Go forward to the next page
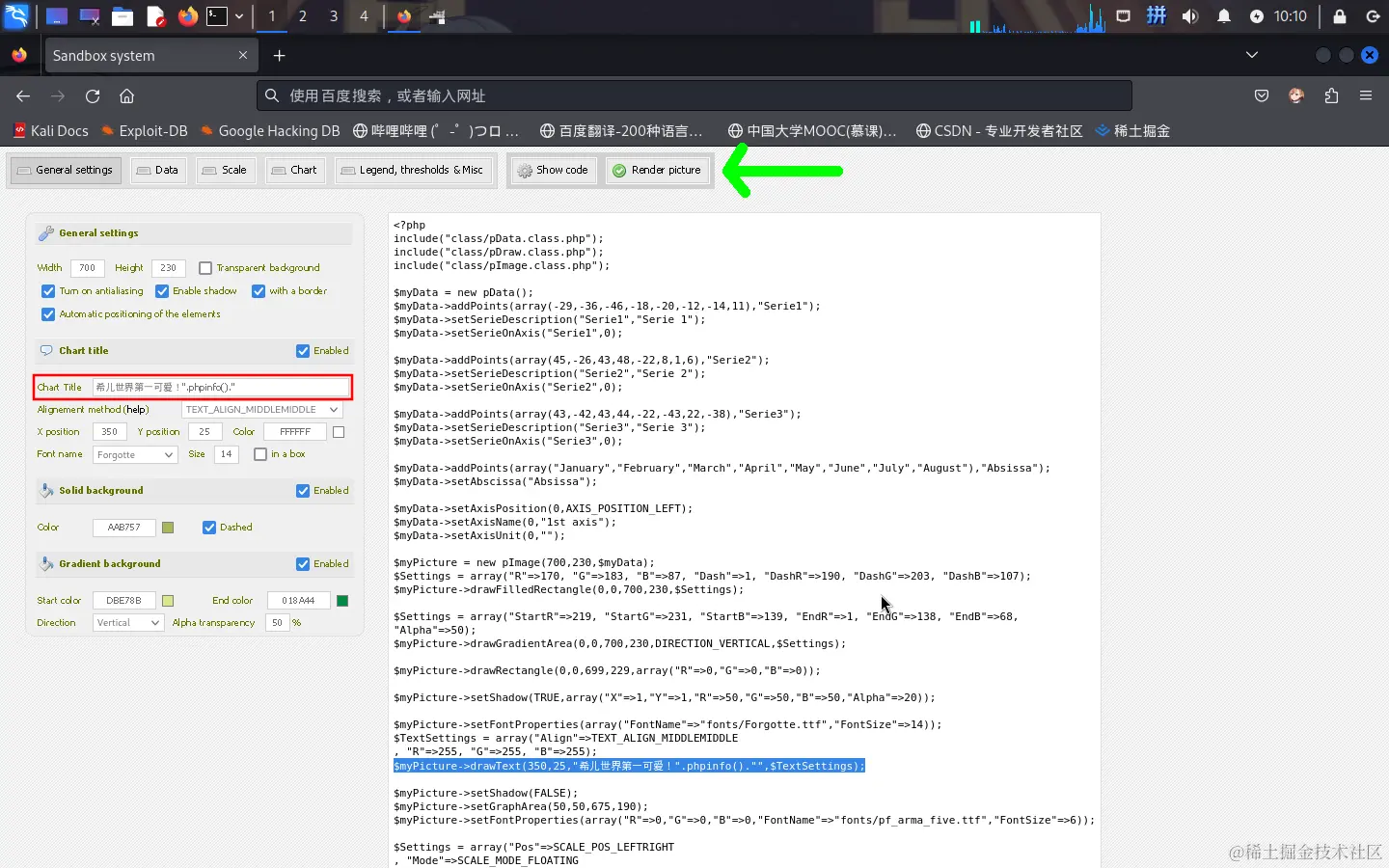 [x=58, y=95]
